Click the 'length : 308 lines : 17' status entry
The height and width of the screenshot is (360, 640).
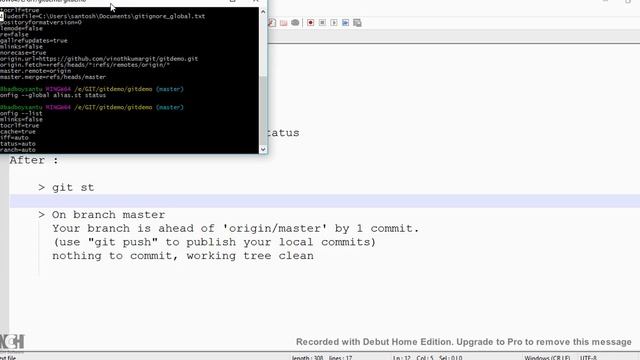[322, 358]
